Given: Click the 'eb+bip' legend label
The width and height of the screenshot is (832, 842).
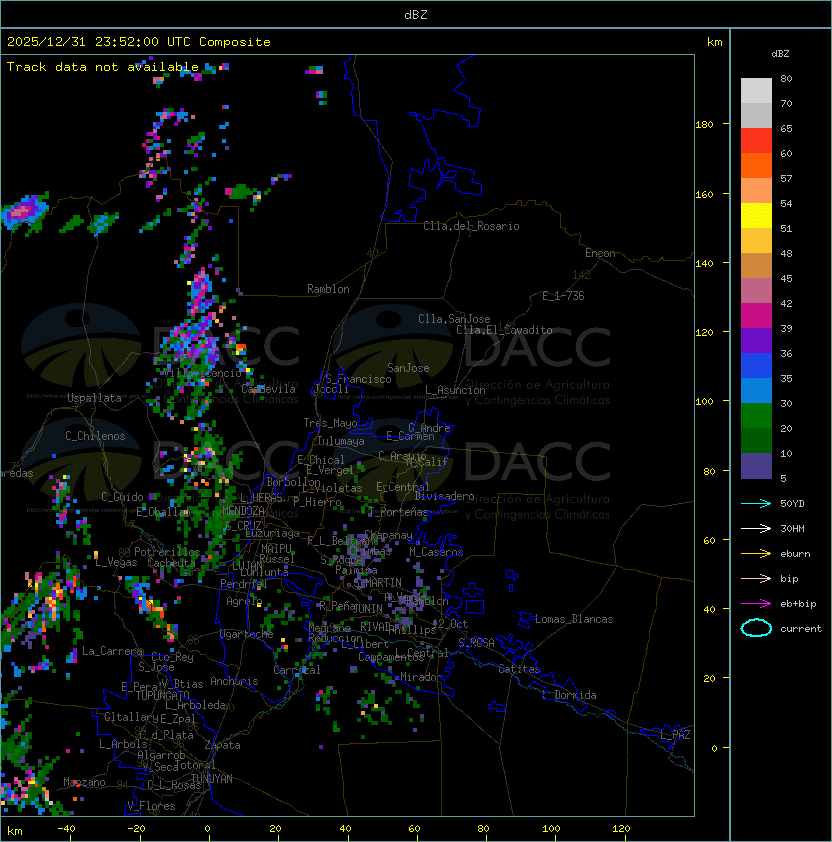Looking at the screenshot, I should pos(798,604).
